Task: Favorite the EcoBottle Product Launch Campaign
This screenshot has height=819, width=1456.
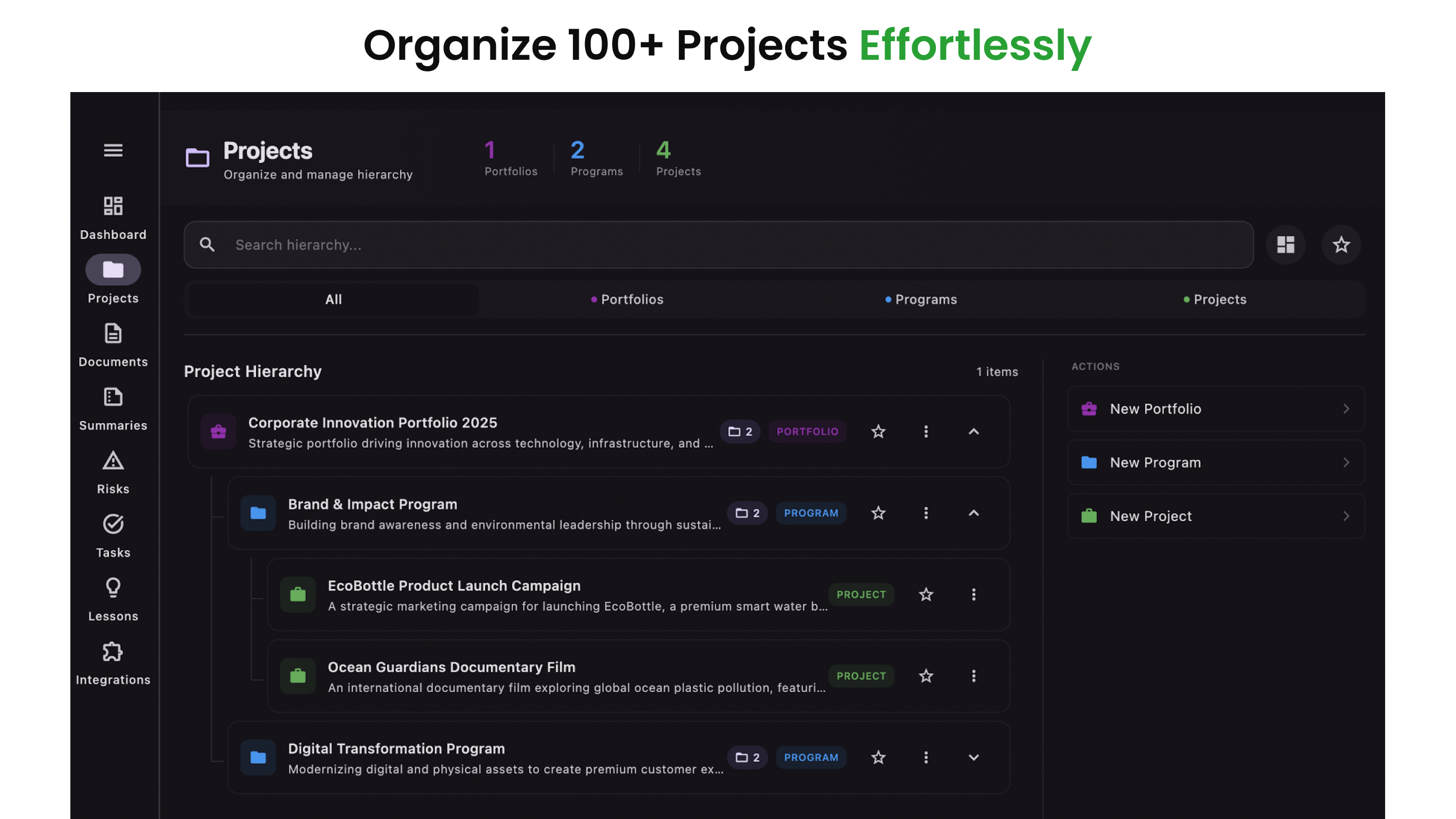Action: (926, 595)
